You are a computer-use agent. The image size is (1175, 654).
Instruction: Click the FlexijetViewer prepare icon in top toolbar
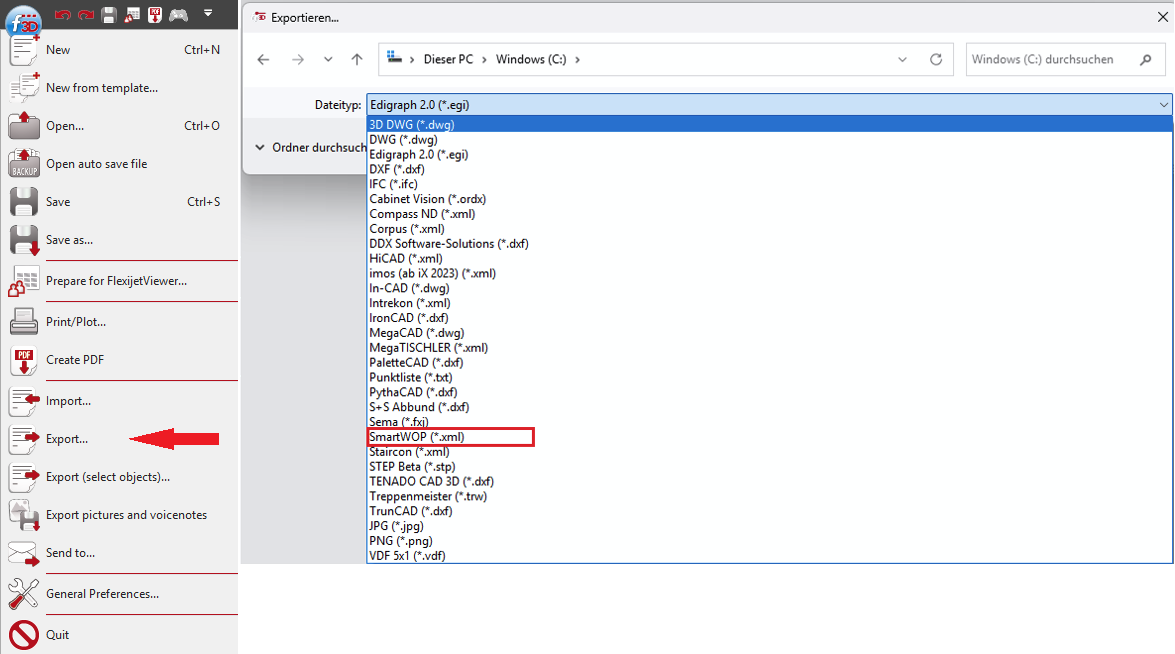(132, 14)
